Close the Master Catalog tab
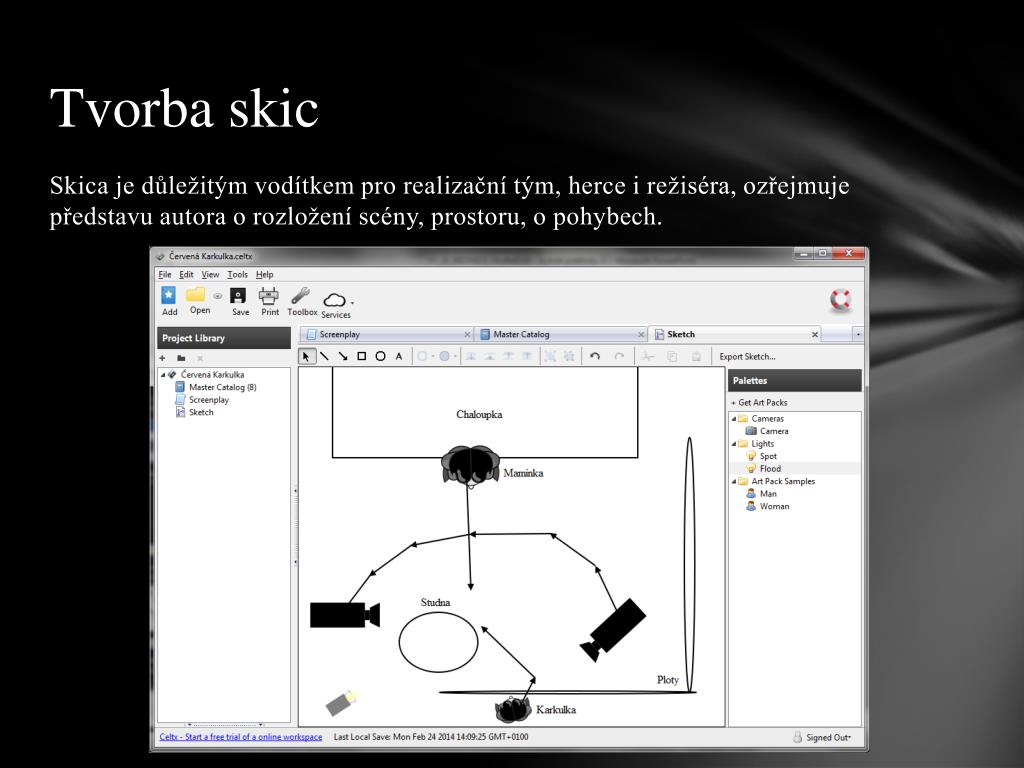 [641, 334]
